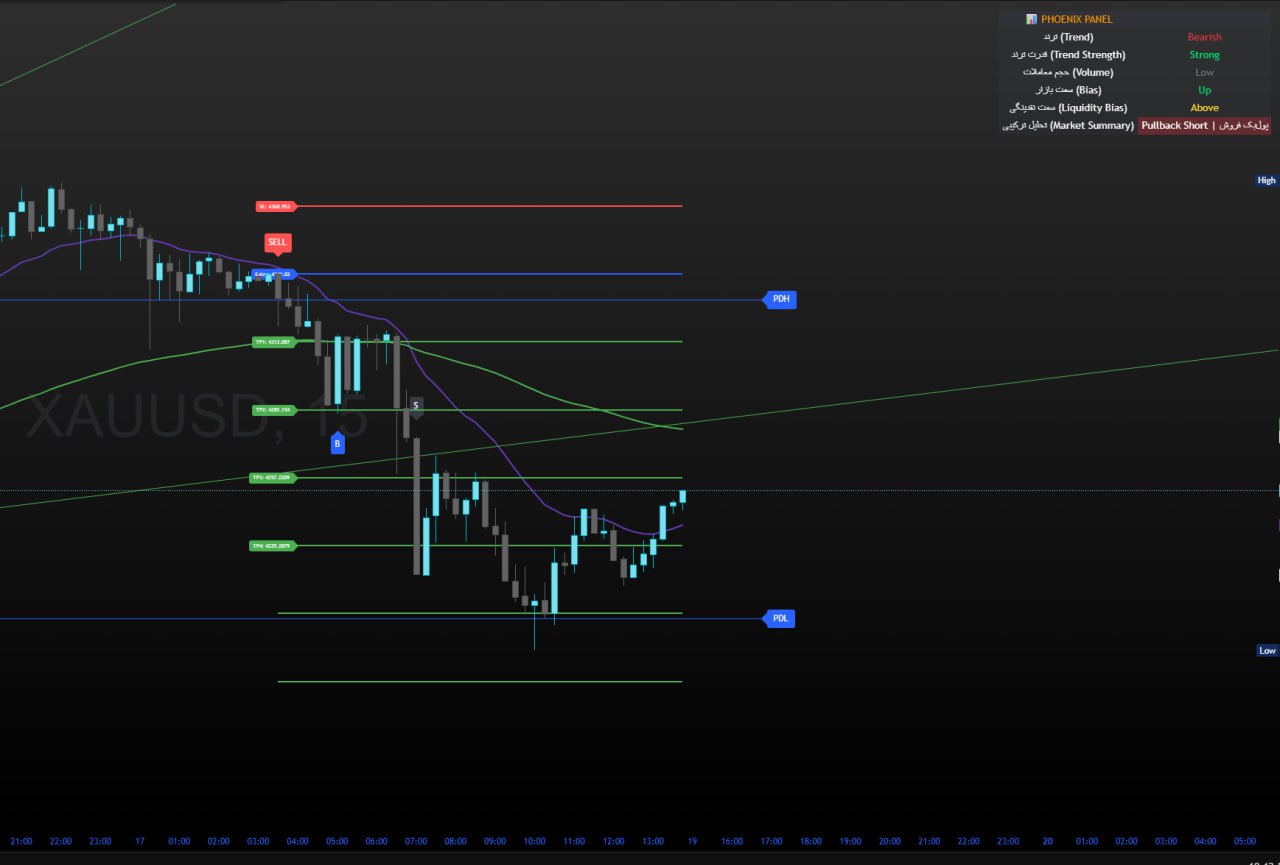Click the XAUUSD watermark text
1280x865 pixels.
145,417
